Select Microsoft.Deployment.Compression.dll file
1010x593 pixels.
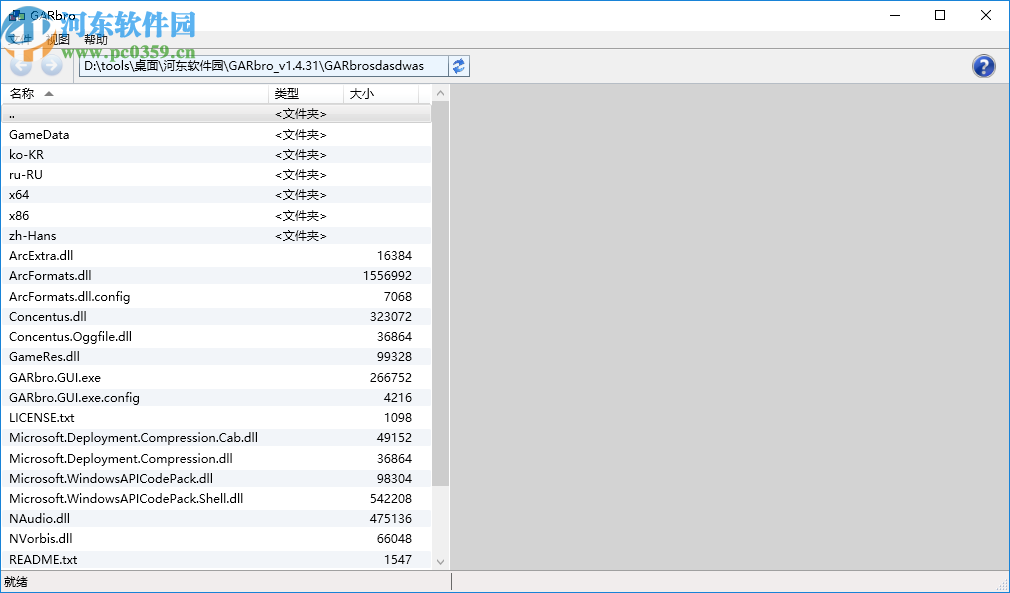[x=216, y=459]
